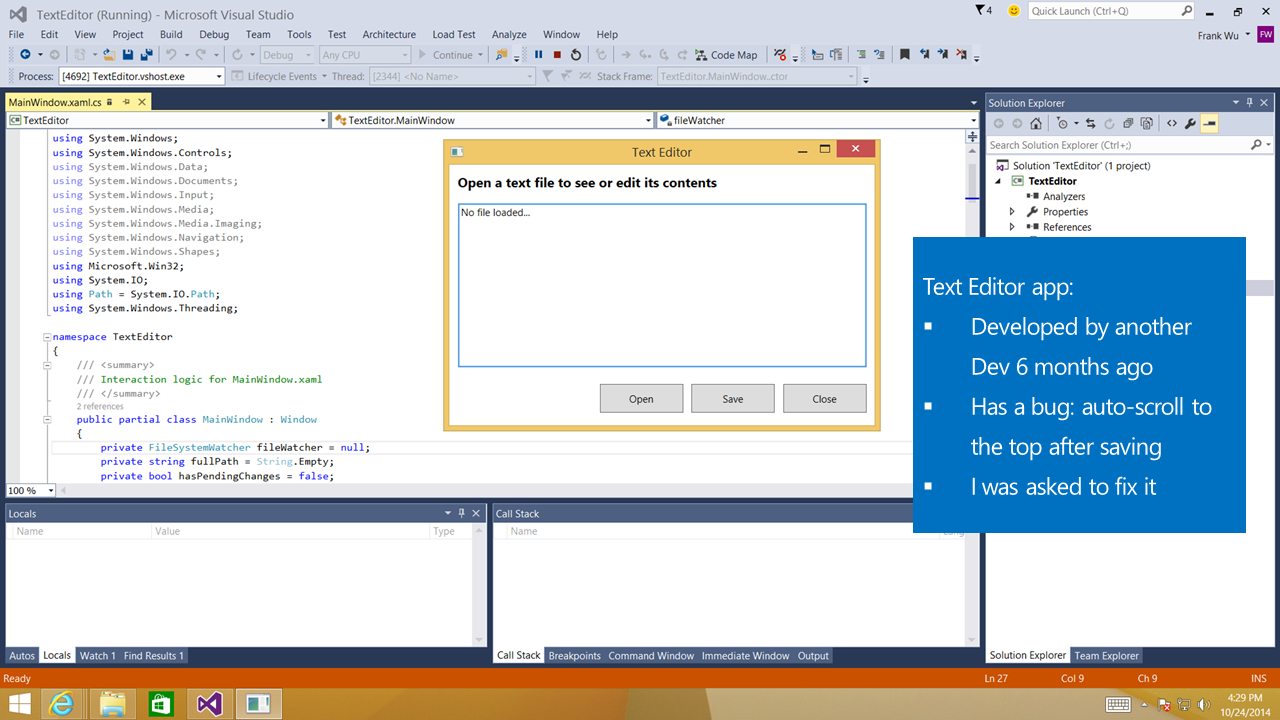
Task: Switch to the Immediate Window tab
Action: point(745,656)
